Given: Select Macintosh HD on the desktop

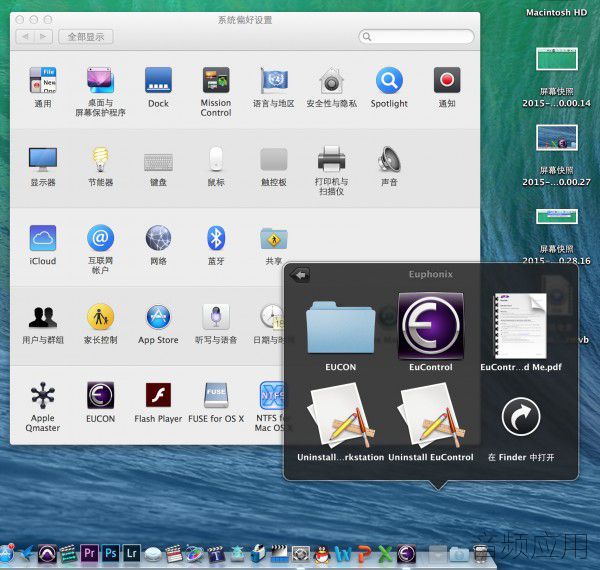Looking at the screenshot, I should pyautogui.click(x=556, y=12).
